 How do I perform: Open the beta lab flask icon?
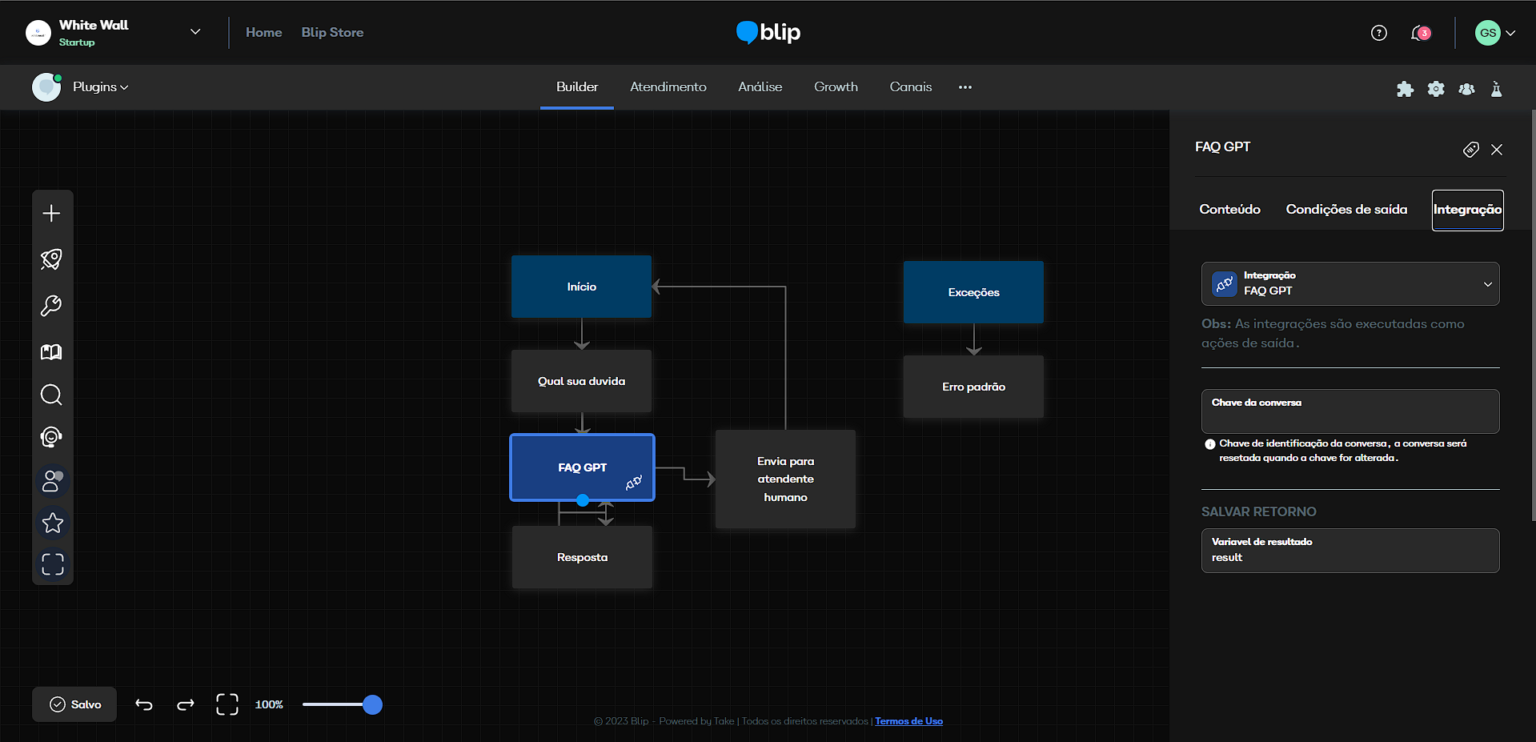pos(1496,88)
